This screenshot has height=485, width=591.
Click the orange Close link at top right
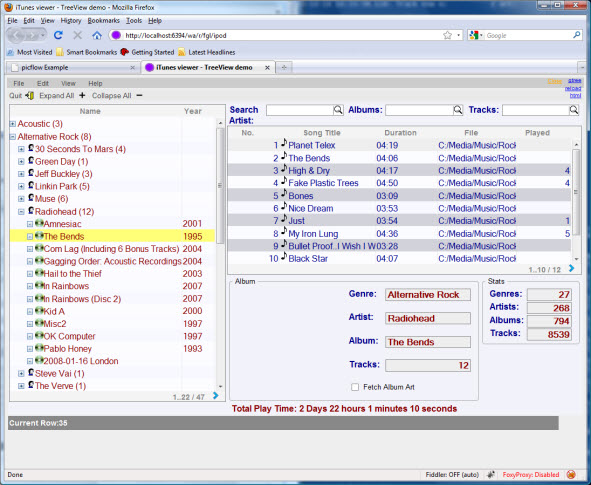click(x=554, y=81)
